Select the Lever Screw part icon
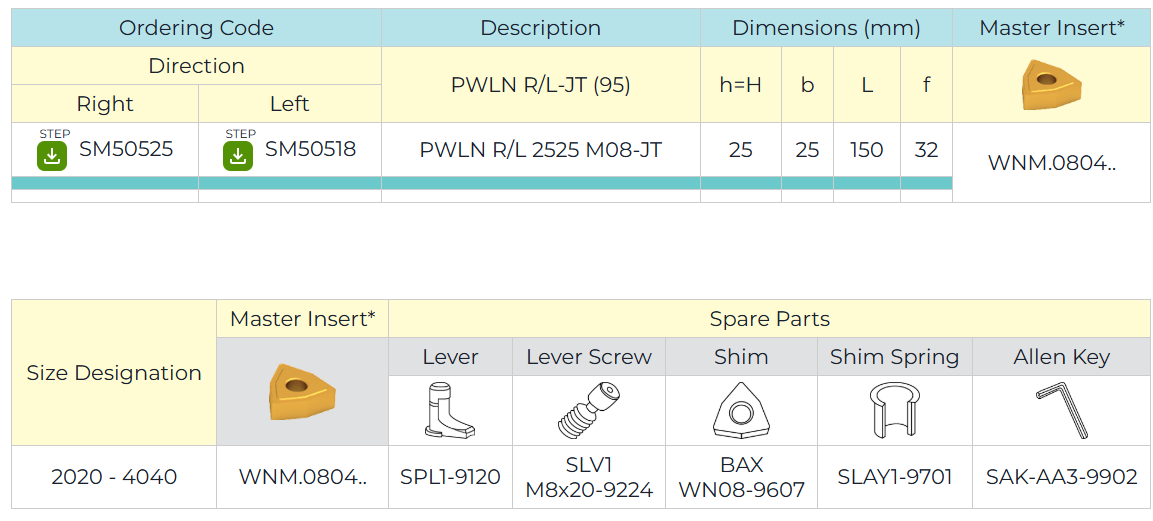The image size is (1153, 521). tap(588, 411)
